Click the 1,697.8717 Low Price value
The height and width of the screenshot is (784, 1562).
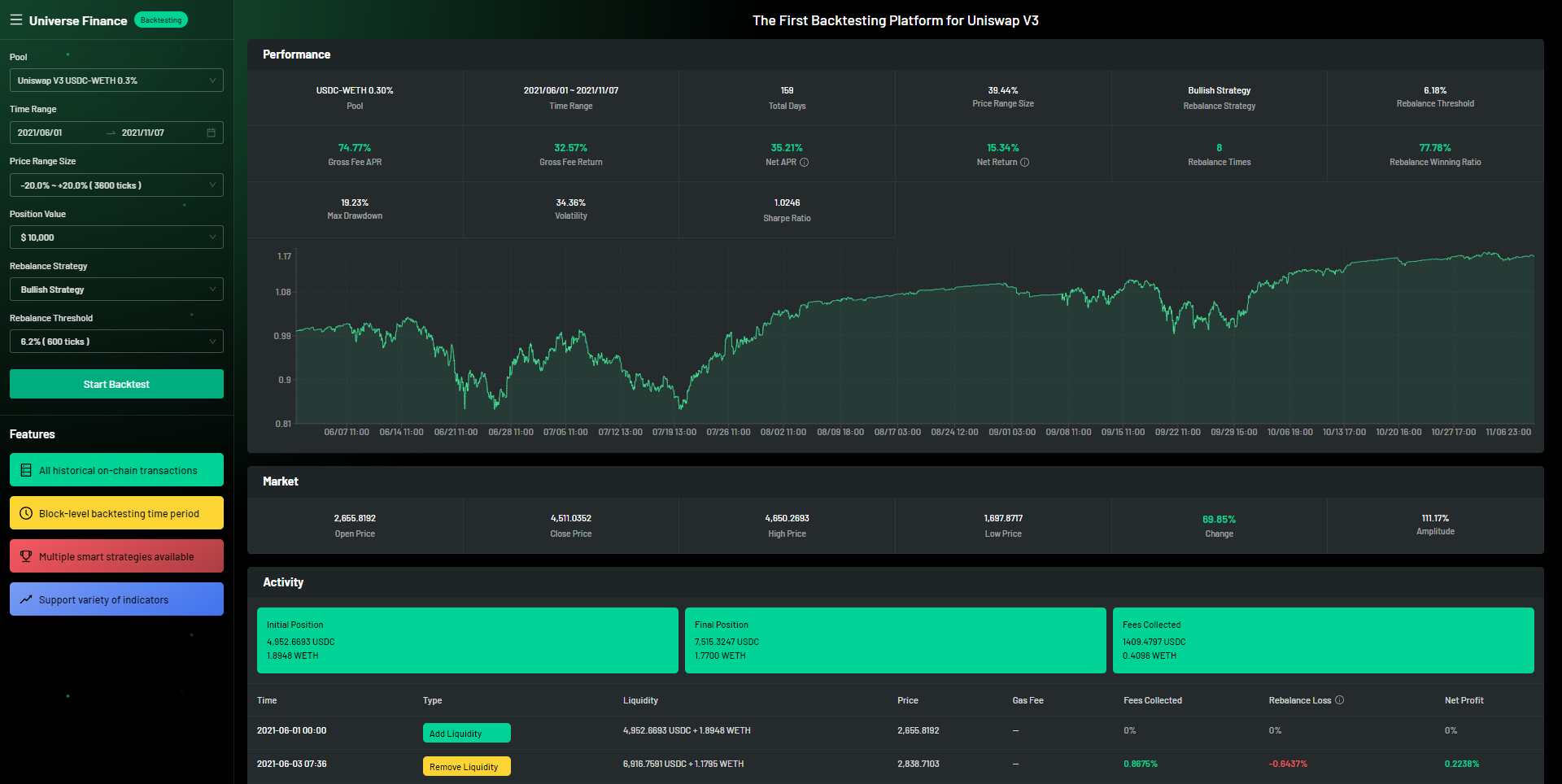1003,518
